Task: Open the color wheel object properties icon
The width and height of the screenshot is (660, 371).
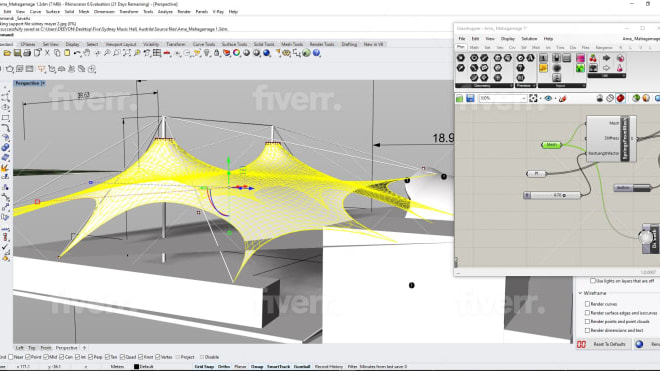Action: [x=237, y=53]
